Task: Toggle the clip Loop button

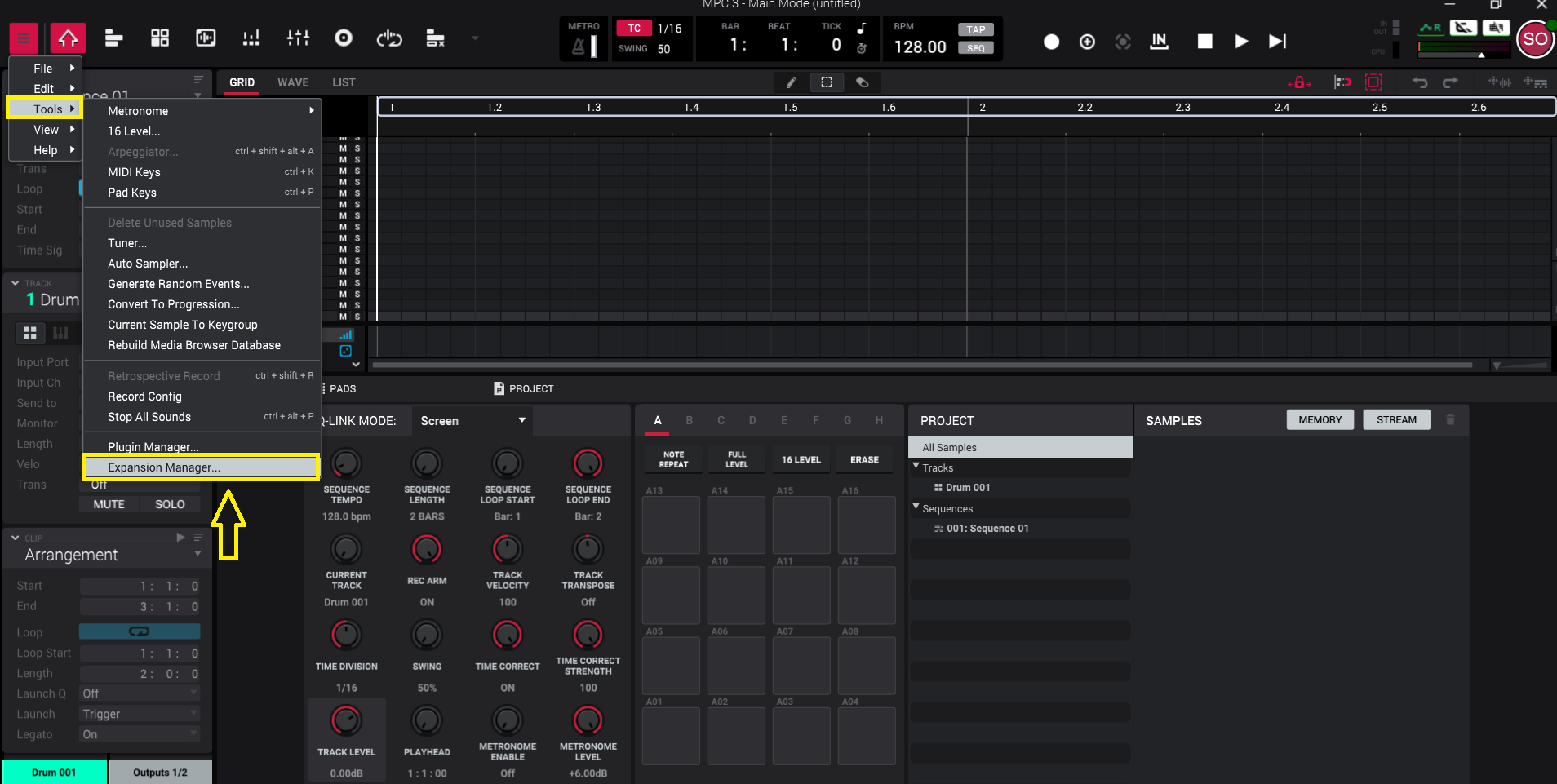Action: pyautogui.click(x=140, y=631)
